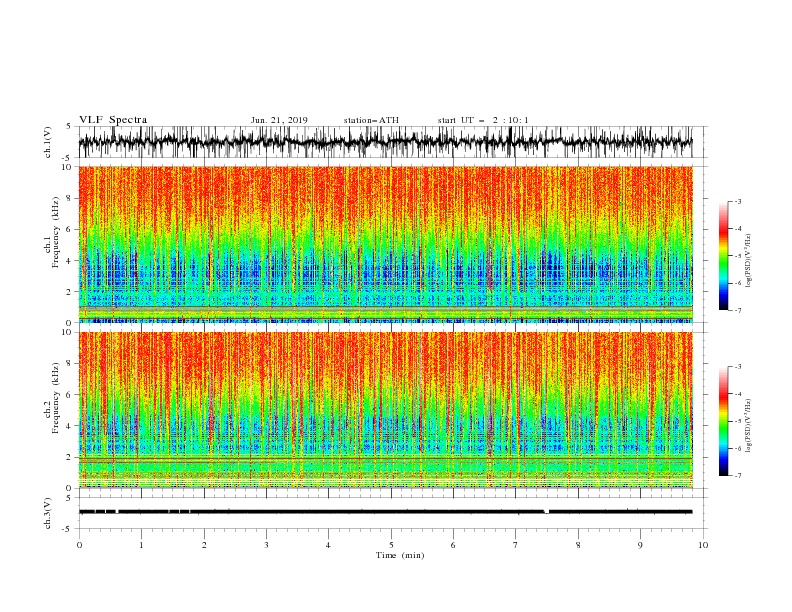Select the date text "Jun. 21, 2019"
The height and width of the screenshot is (612, 792).
pos(279,120)
